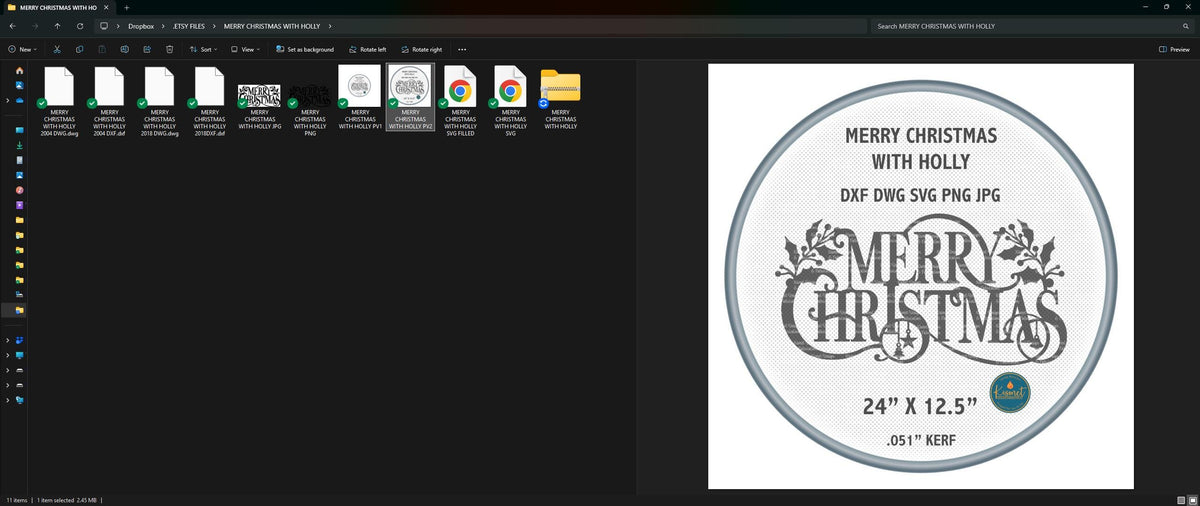Select file MERRY CHRISTMAS WITH HOLLY 2018 DWG.dwg
This screenshot has width=1200, height=506.
[x=159, y=101]
